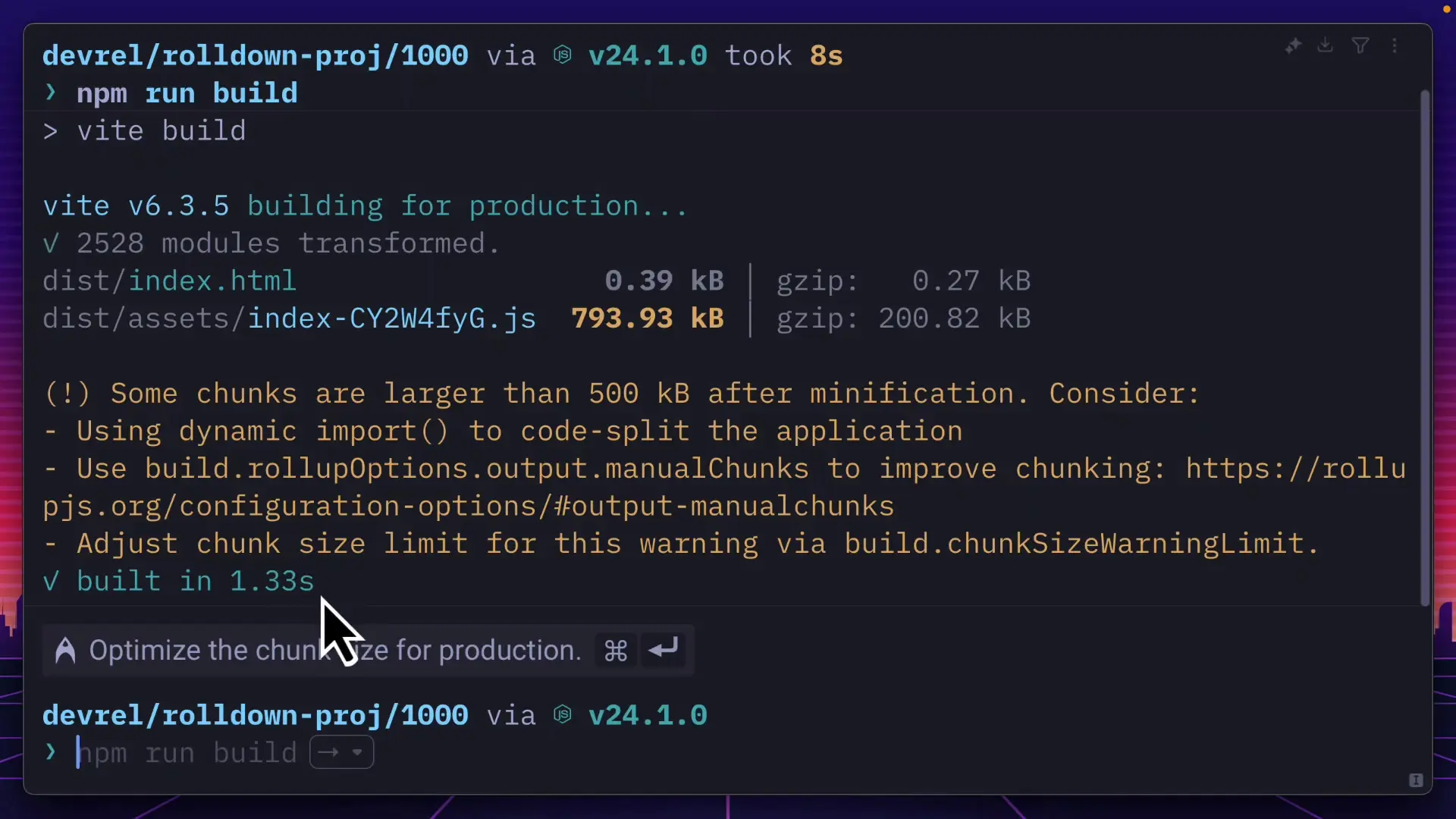Screen dimensions: 1456x819
Task: Click the terminal output vertical scrollbar
Action: point(1425,347)
